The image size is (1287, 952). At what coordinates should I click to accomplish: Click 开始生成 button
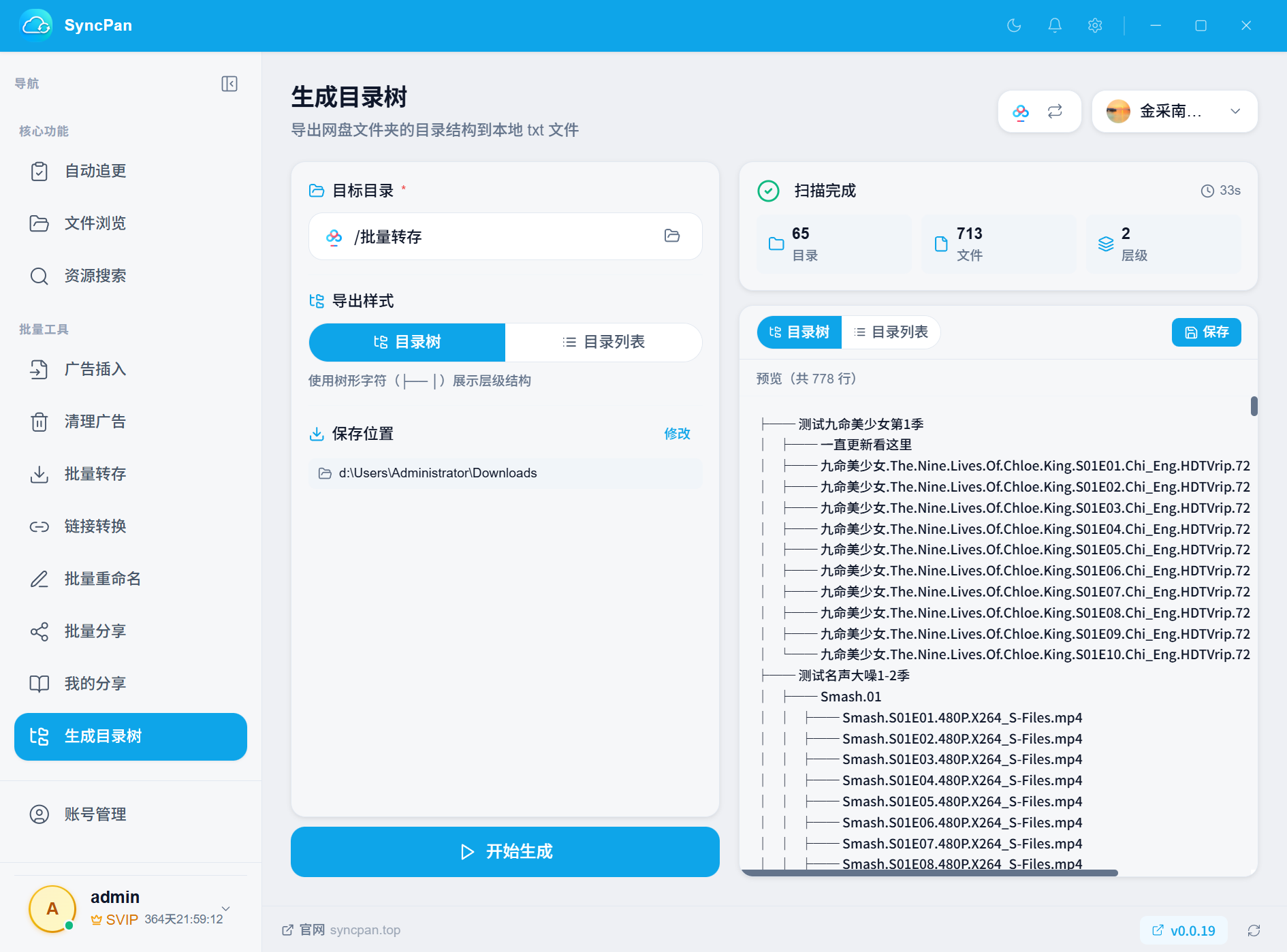[505, 852]
